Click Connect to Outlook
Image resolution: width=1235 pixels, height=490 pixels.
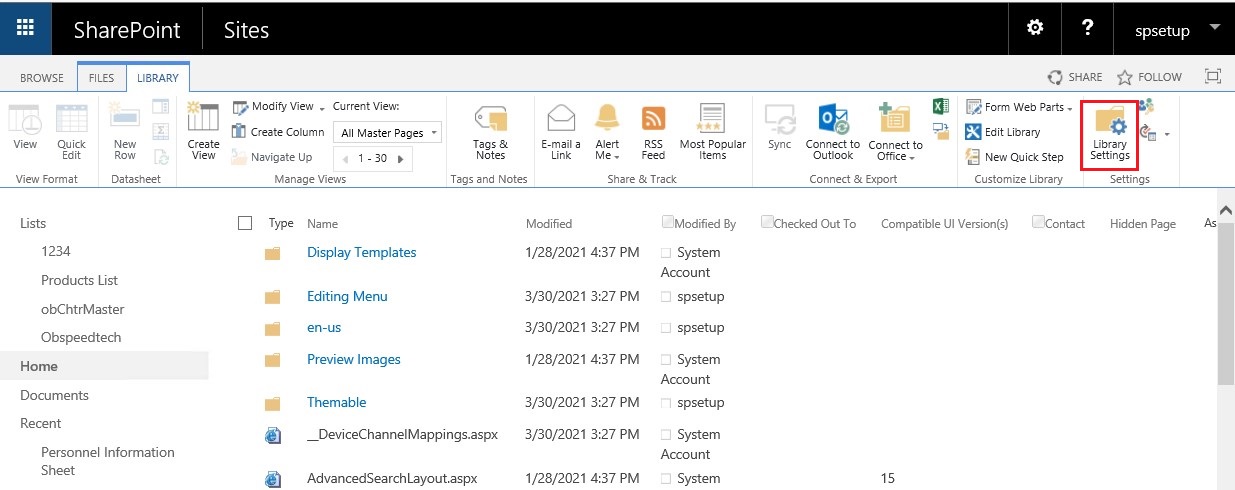pyautogui.click(x=833, y=131)
